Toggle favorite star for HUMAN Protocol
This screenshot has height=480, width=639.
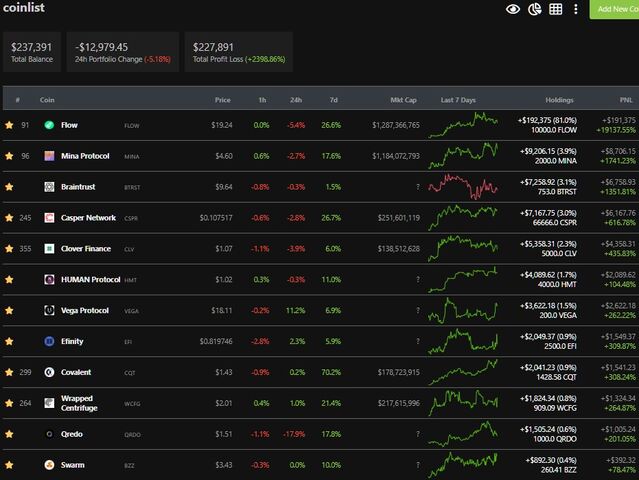(9, 280)
